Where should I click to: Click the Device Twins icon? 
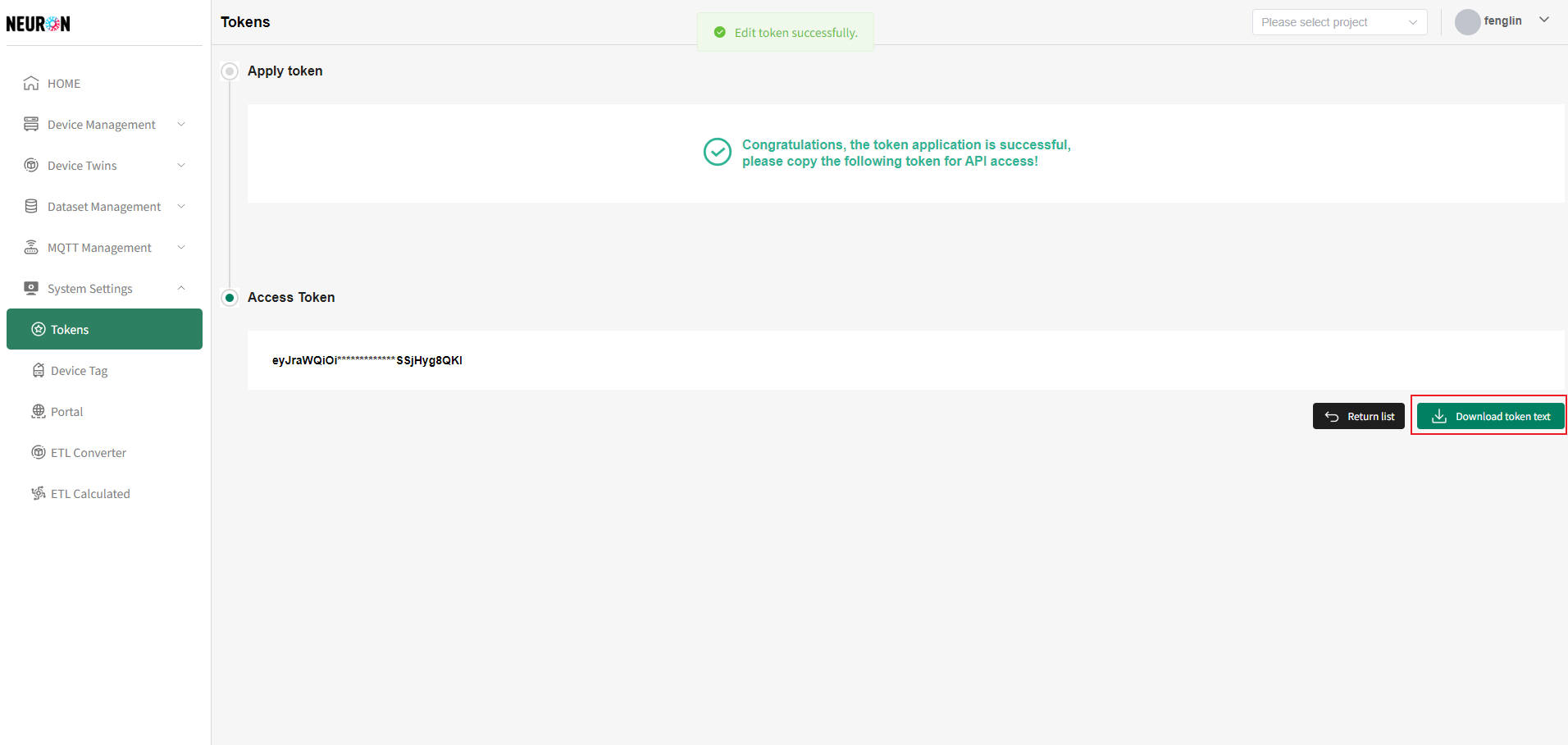coord(31,165)
